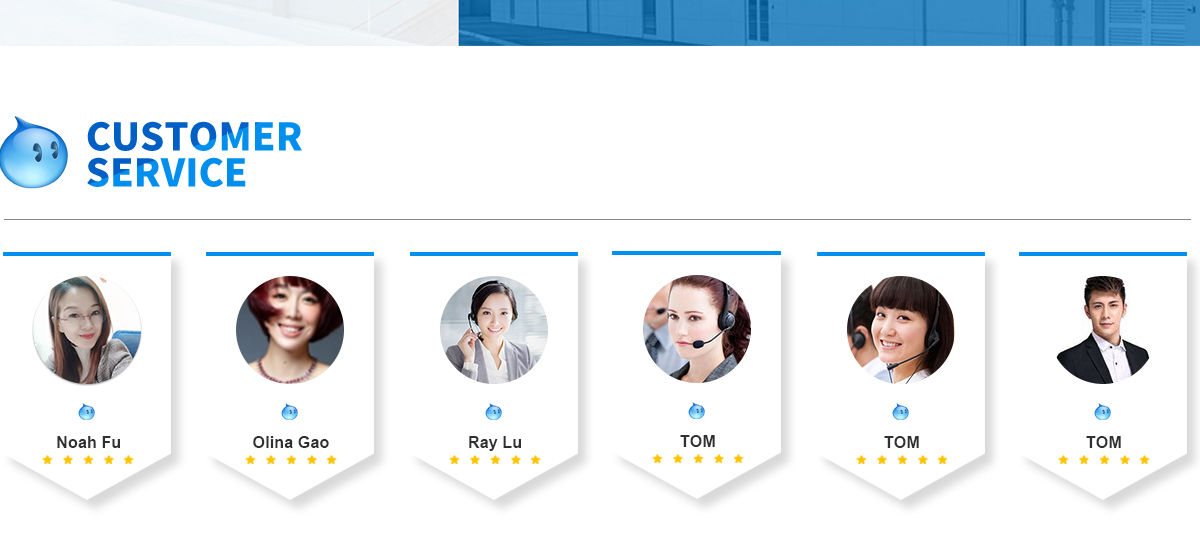Viewport: 1200px width, 540px height.
Task: Click the red-haired agent's headset photo
Action: pyautogui.click(x=697, y=329)
